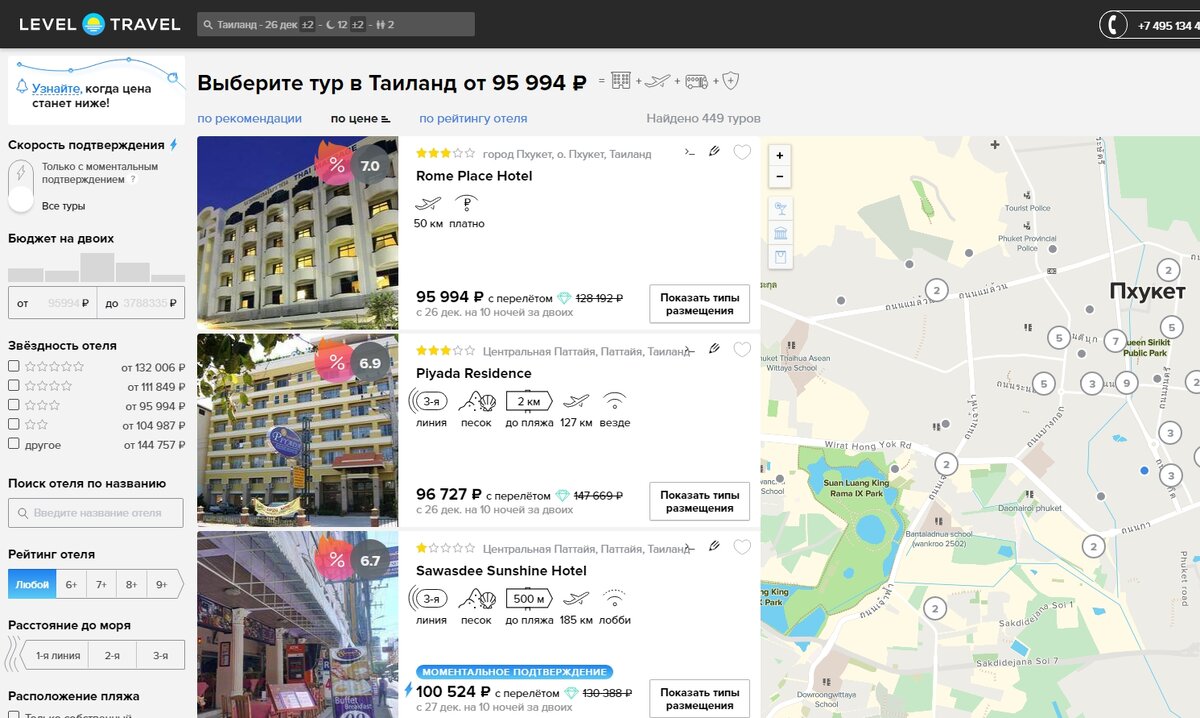Sort tours 'по цене'
The width and height of the screenshot is (1200, 718).
360,118
